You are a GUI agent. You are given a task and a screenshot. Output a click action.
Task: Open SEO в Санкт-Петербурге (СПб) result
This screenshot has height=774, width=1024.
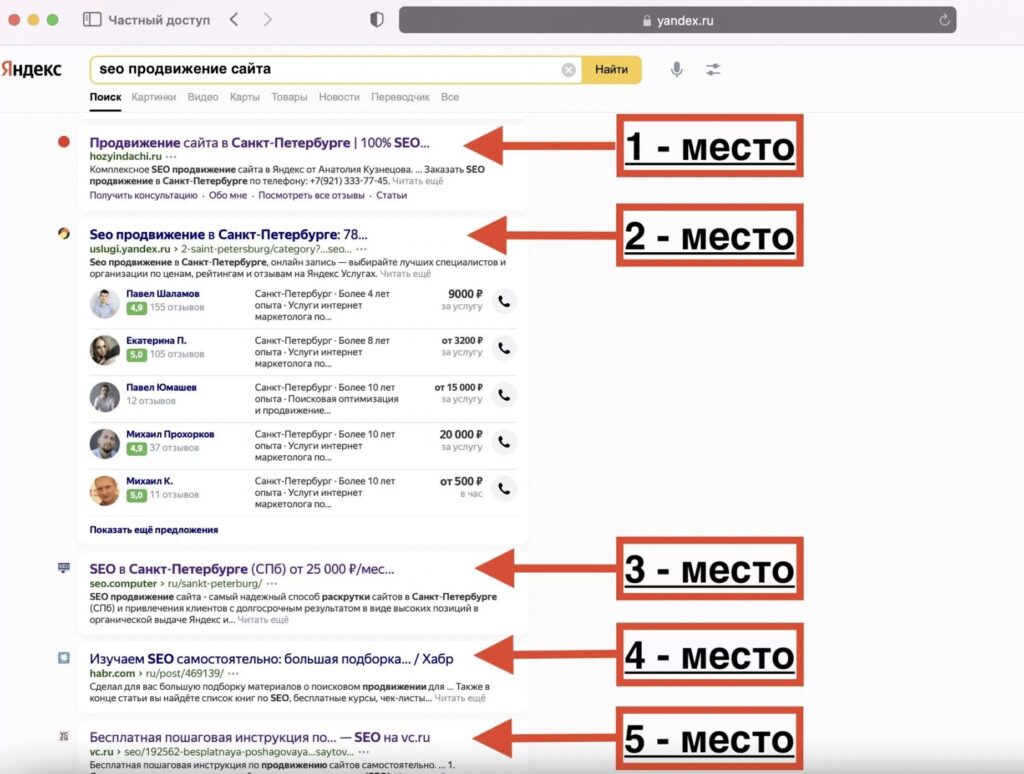(242, 569)
